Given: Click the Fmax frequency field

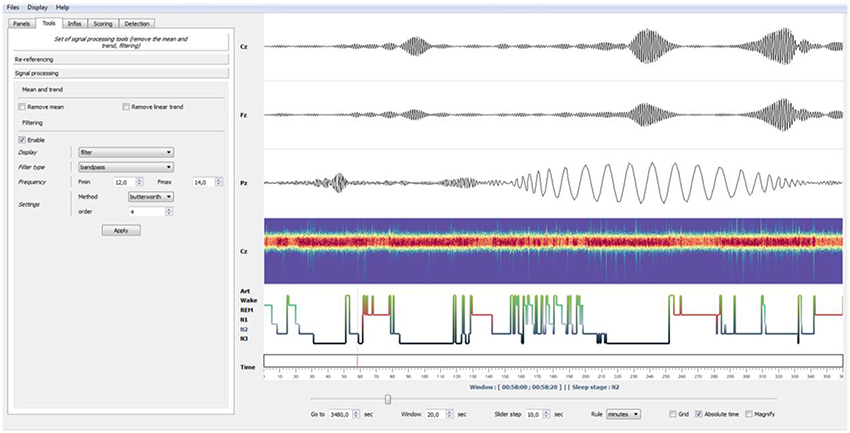Looking at the screenshot, I should (203, 183).
